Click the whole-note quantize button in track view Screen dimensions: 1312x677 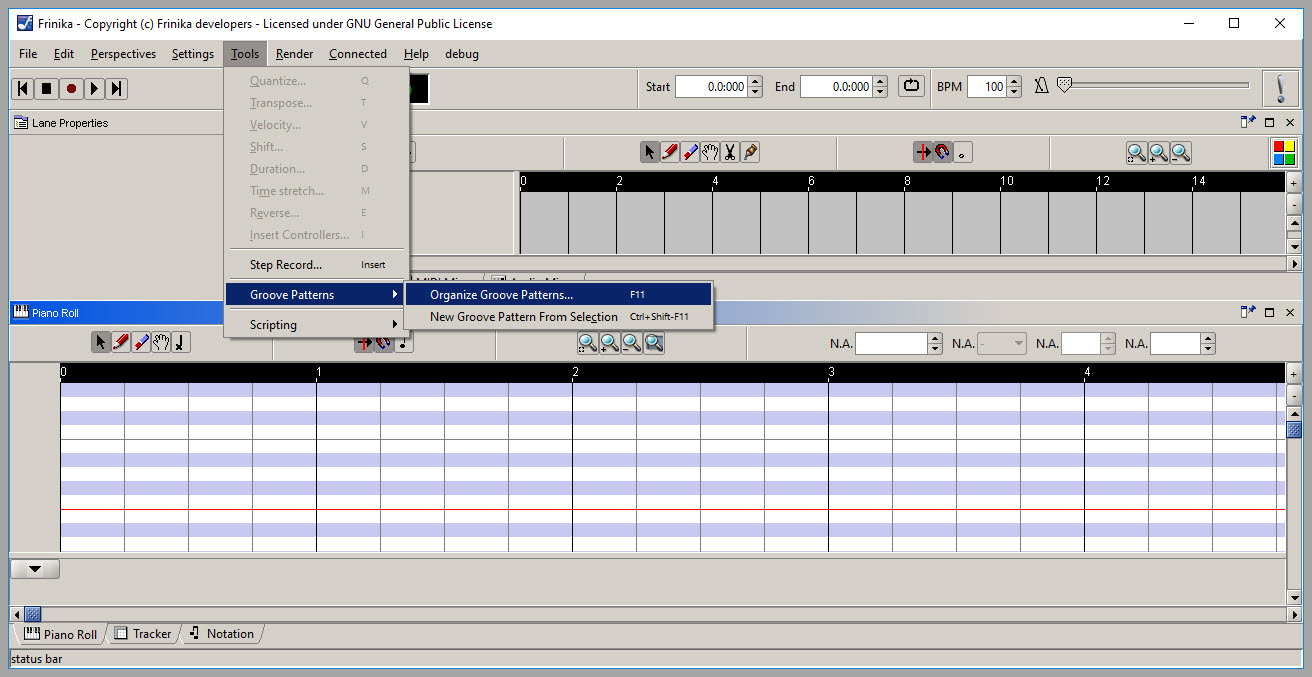(x=962, y=152)
